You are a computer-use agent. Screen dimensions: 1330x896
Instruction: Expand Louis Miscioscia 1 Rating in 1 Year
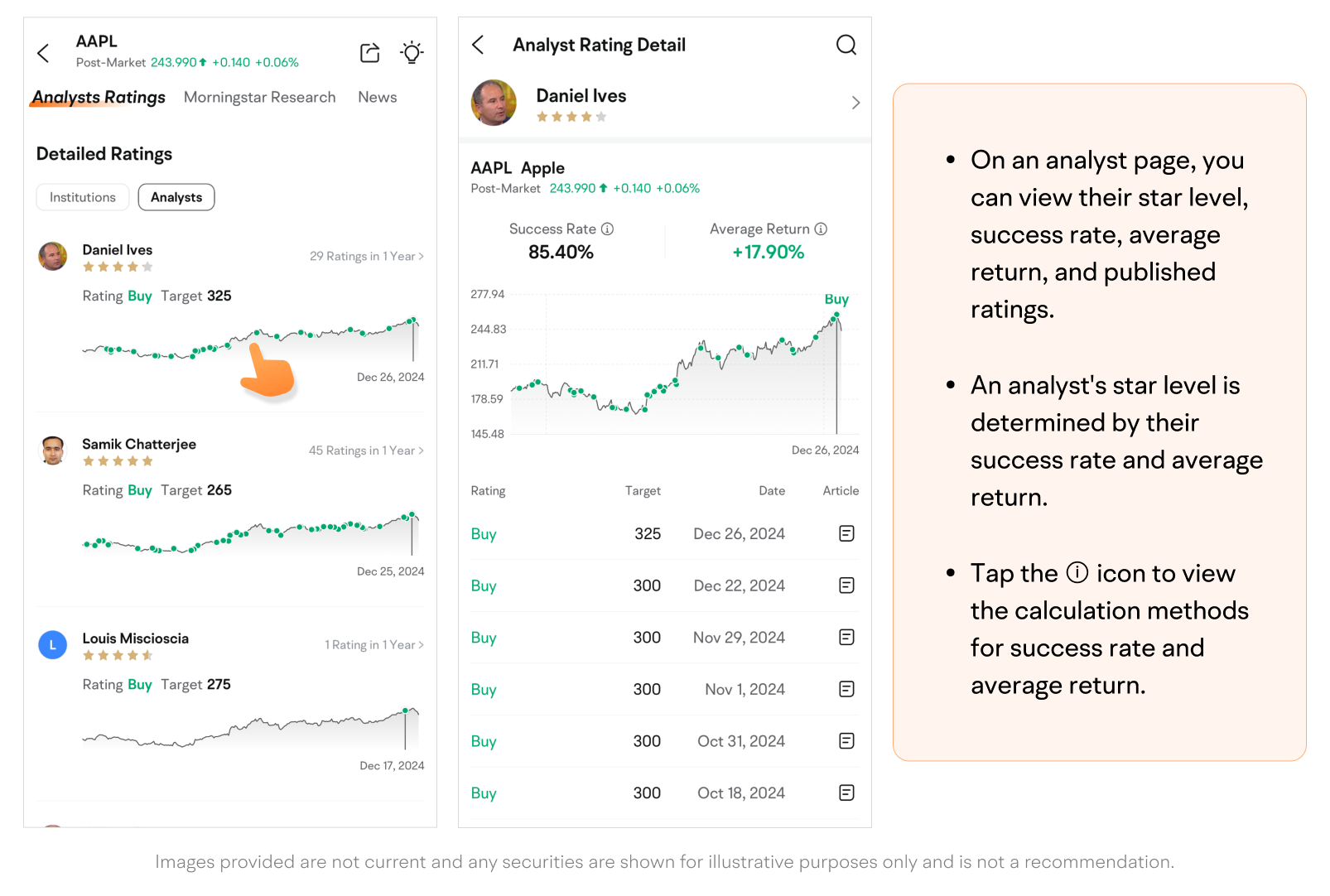tap(374, 645)
